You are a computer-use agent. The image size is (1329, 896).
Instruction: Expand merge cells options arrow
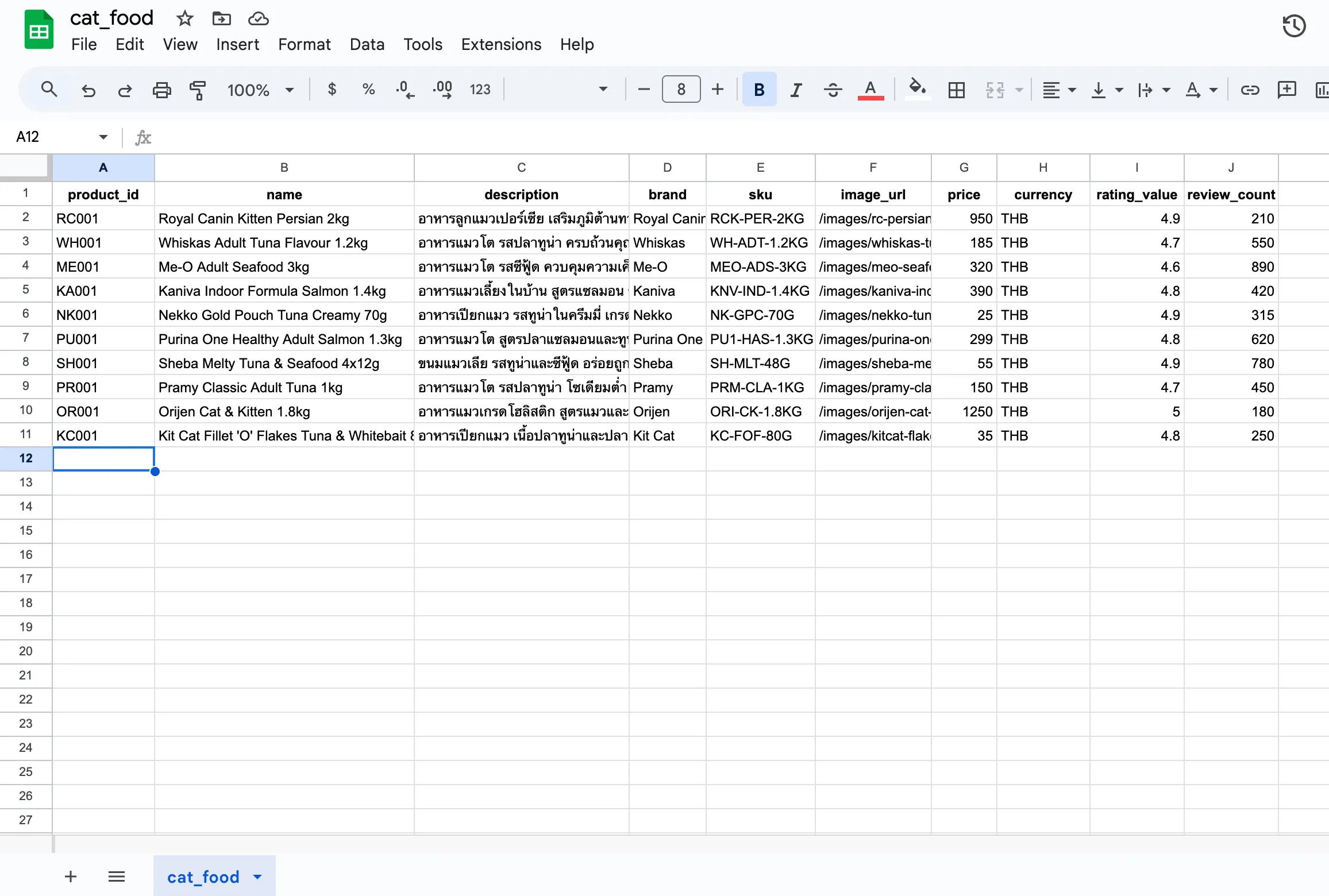pyautogui.click(x=1019, y=90)
